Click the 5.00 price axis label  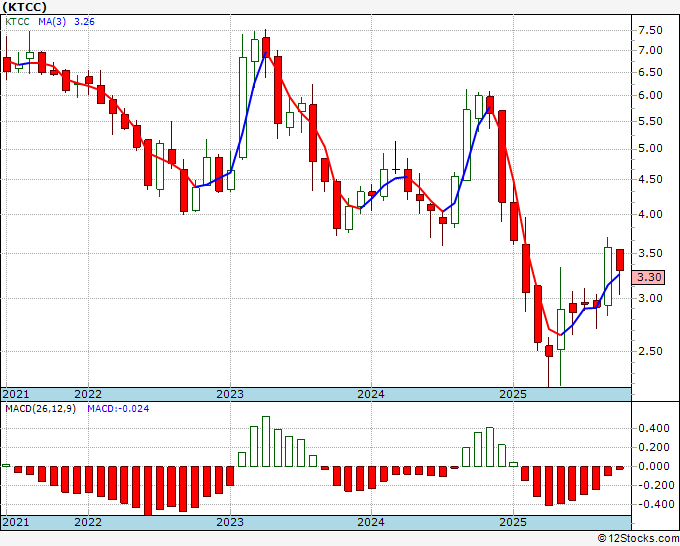pyautogui.click(x=650, y=148)
